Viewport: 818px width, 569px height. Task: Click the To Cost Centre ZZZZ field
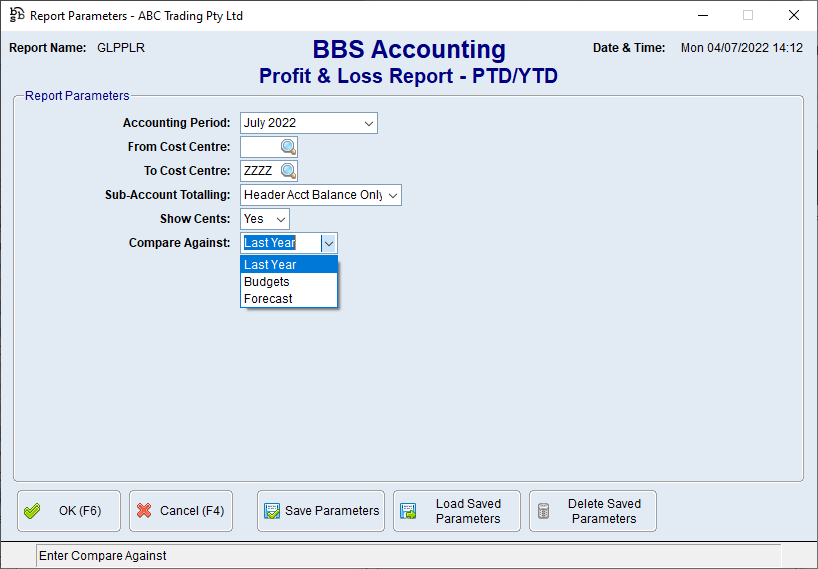click(x=259, y=171)
